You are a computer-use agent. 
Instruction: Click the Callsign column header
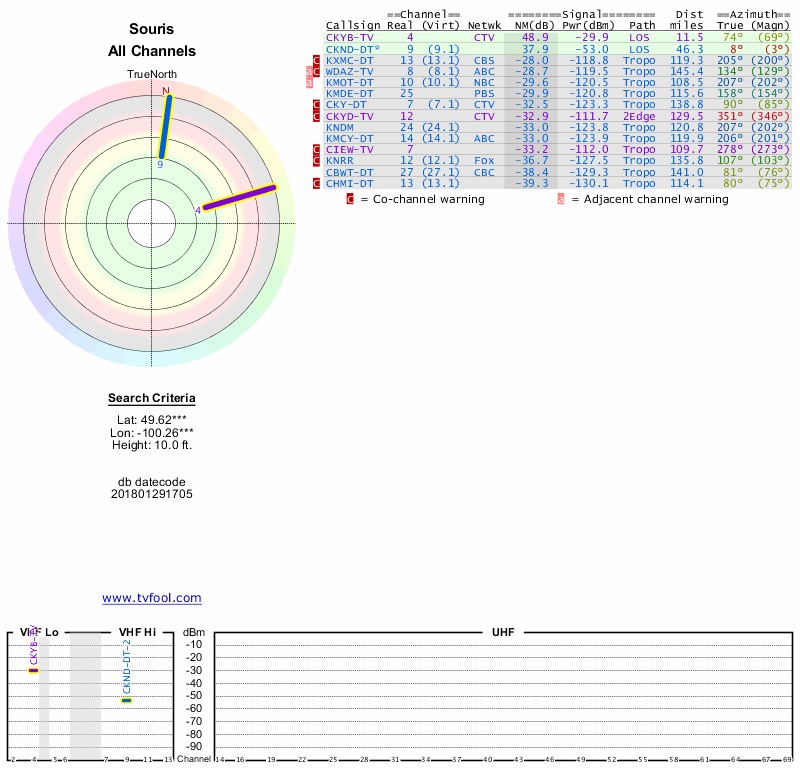353,25
